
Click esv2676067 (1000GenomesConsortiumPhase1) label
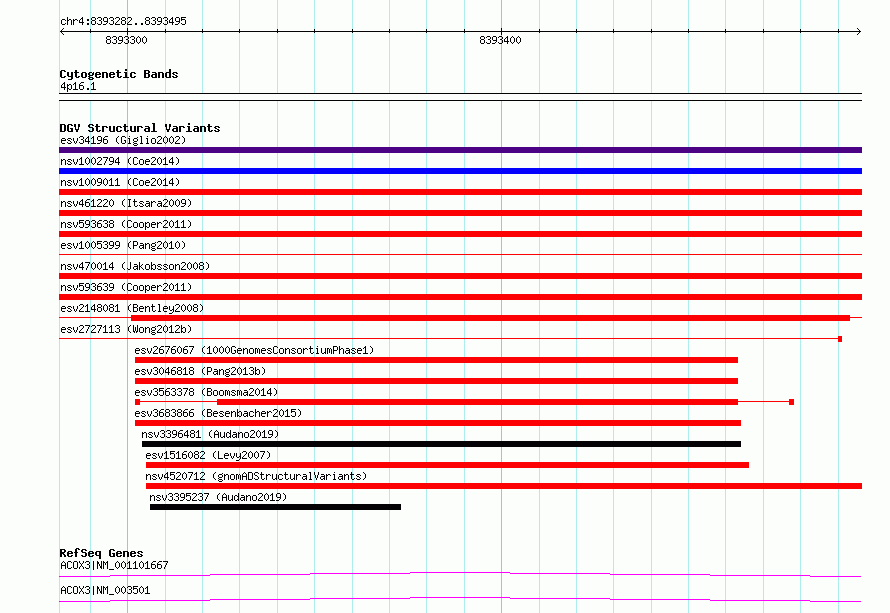point(254,350)
